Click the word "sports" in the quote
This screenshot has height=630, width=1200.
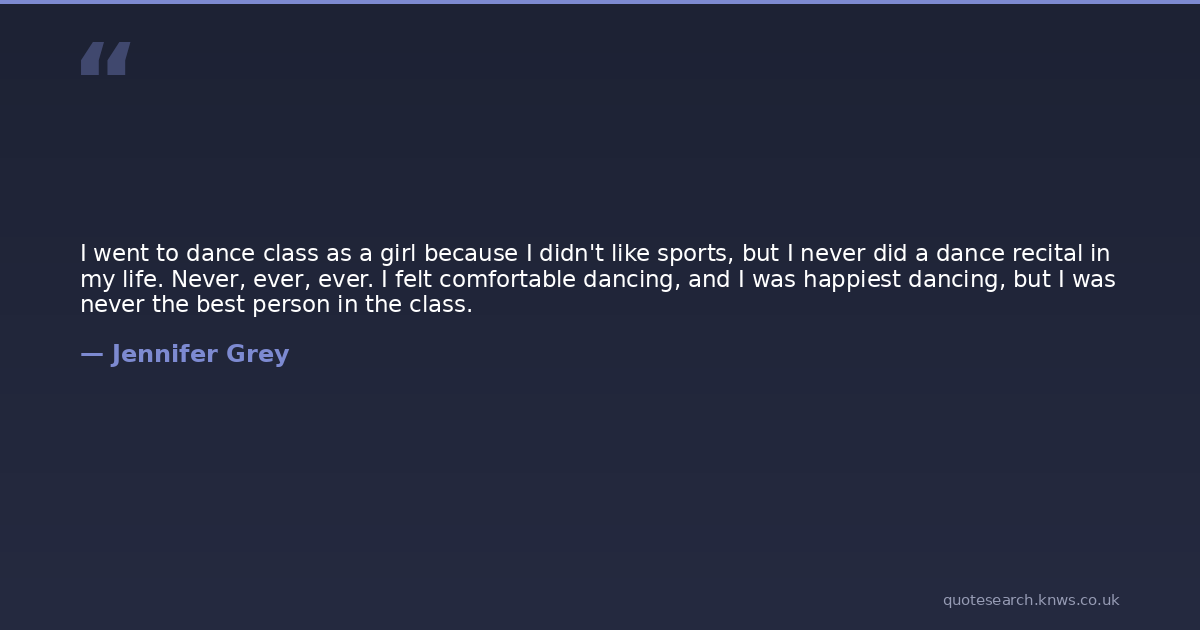tap(695, 254)
